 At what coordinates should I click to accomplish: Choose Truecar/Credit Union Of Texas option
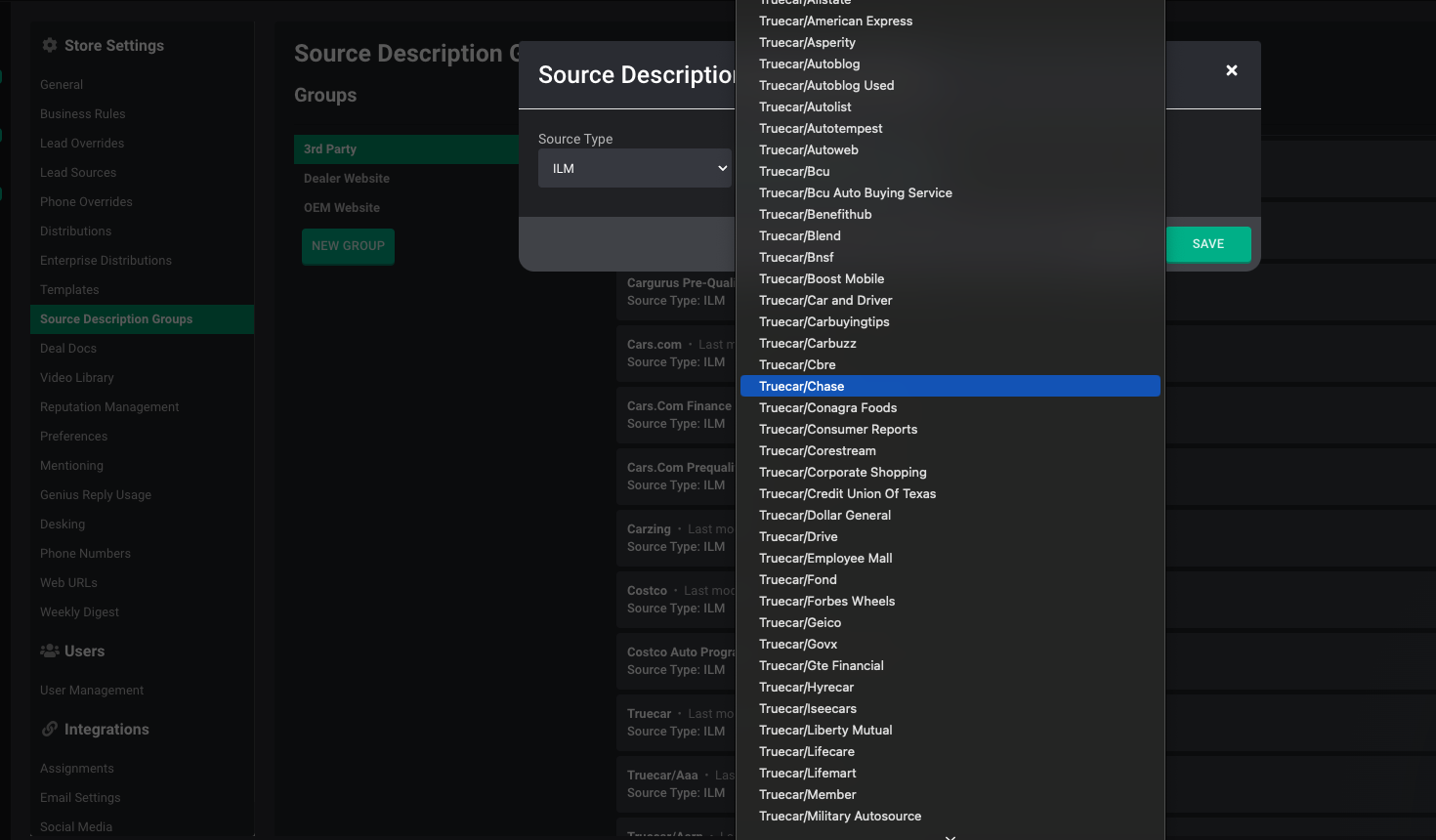click(950, 494)
